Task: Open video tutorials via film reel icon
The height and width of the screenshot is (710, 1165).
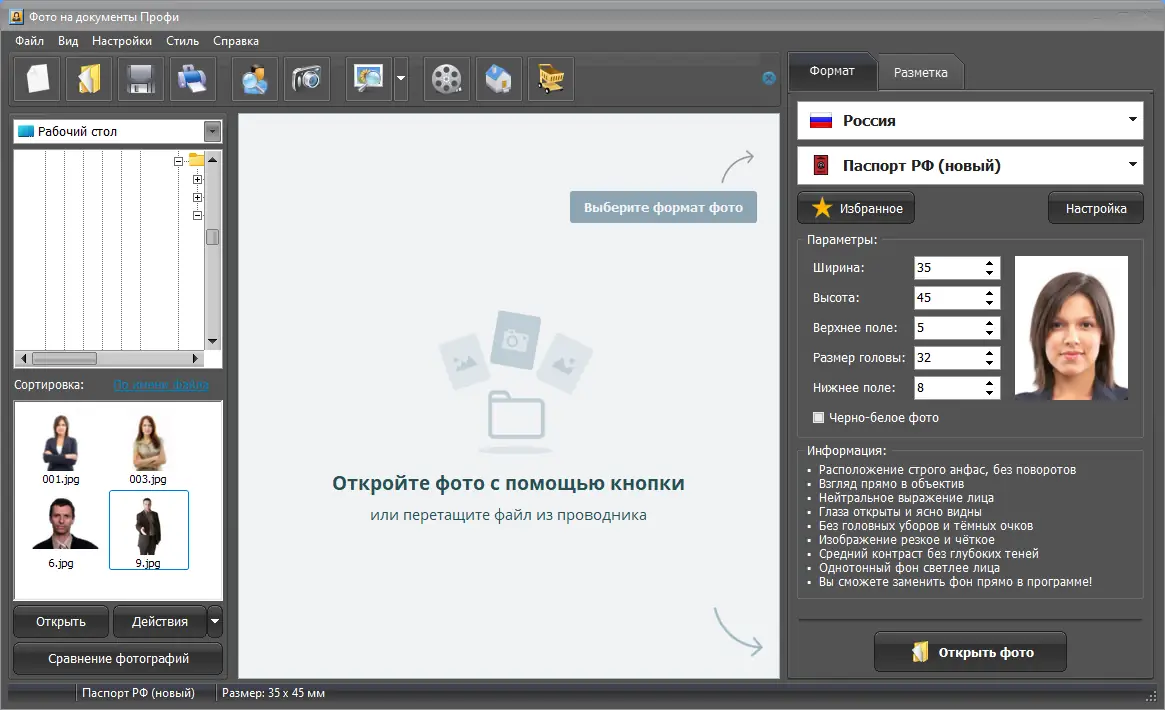Action: 446,79
